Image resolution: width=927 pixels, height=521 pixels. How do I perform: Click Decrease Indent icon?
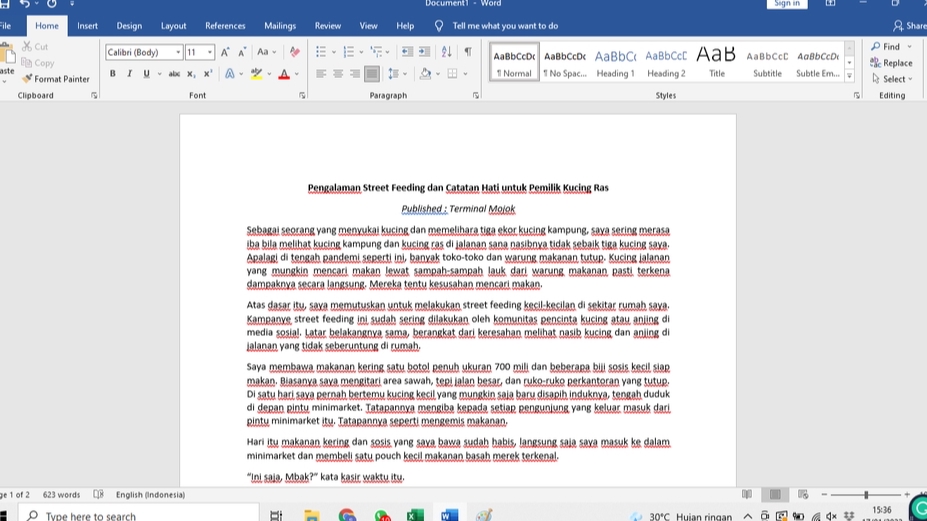pos(407,52)
